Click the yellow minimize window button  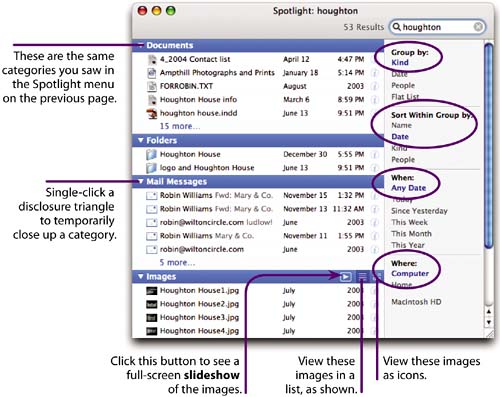click(x=156, y=11)
